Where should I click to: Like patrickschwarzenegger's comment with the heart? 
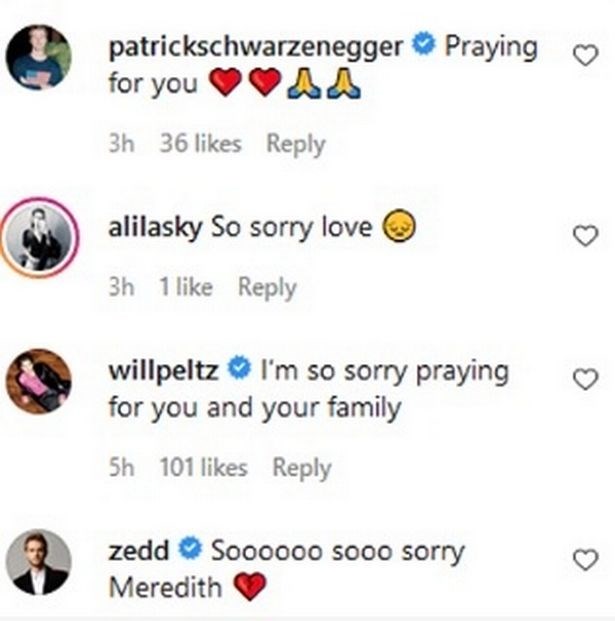[x=585, y=57]
